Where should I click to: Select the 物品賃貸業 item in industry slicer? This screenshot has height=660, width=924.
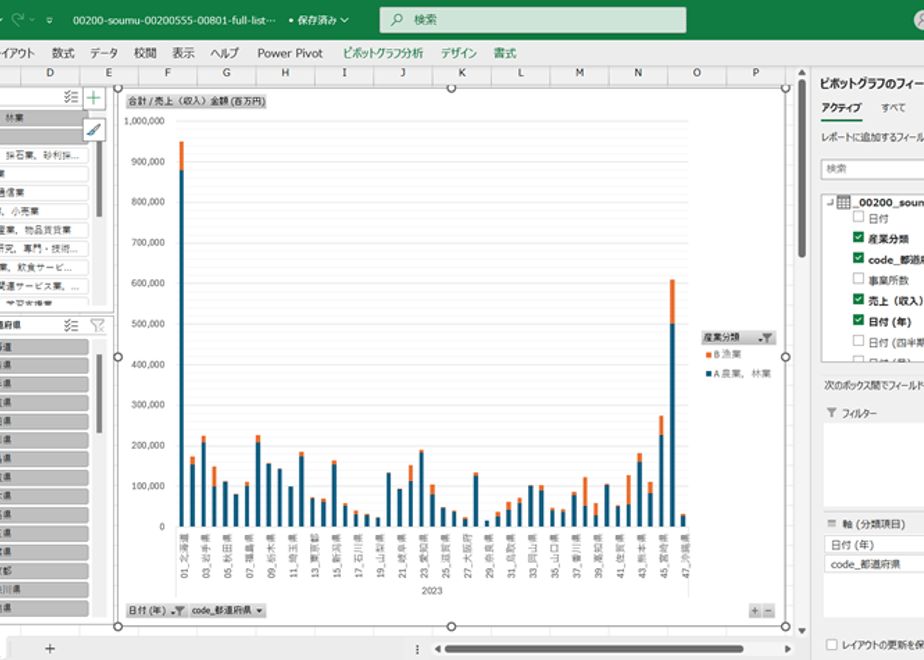(42, 230)
